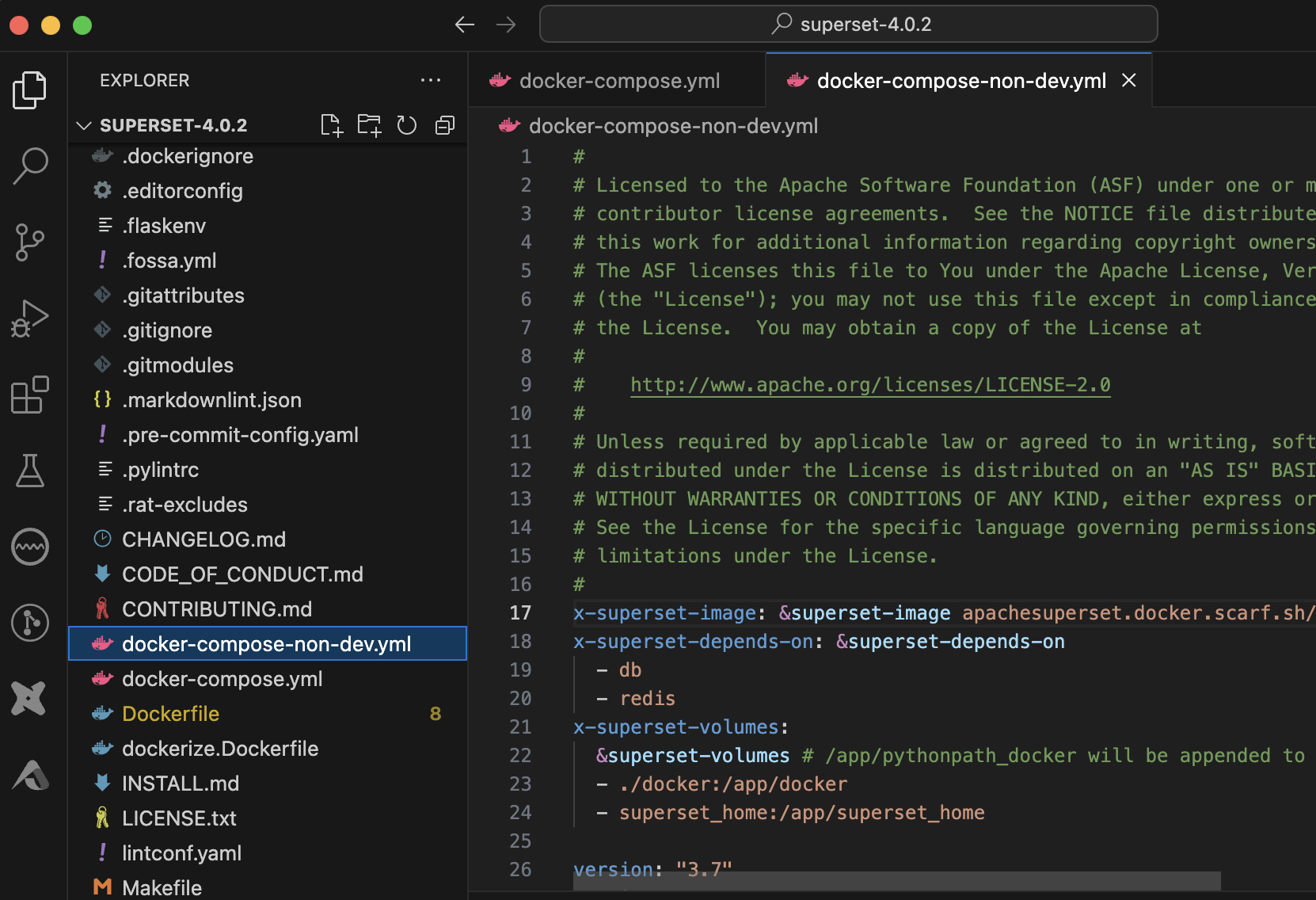Screen dimensions: 1316x900
Task: Open the Search view
Action: 30,166
